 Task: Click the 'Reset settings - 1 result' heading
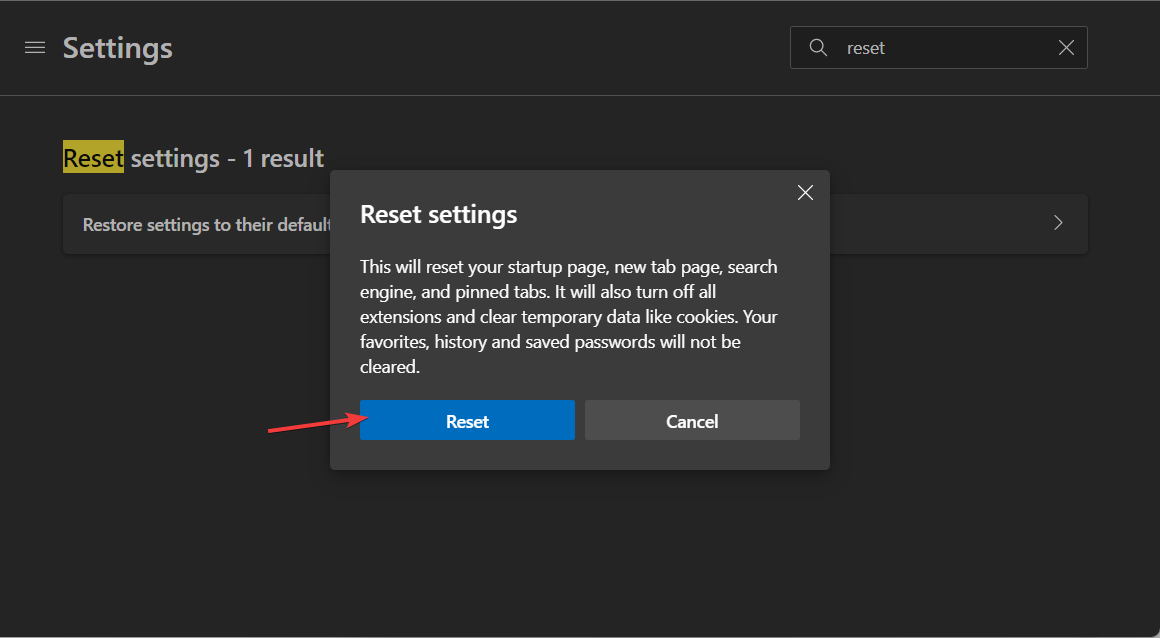193,158
